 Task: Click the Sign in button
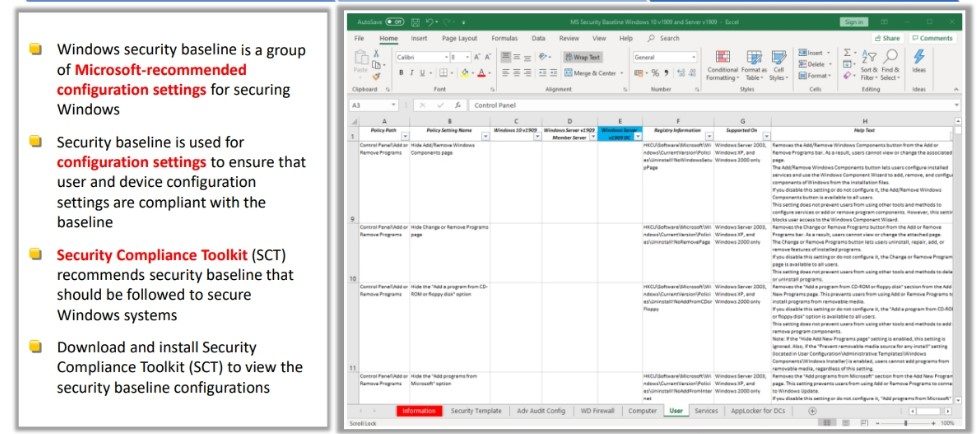[x=854, y=22]
